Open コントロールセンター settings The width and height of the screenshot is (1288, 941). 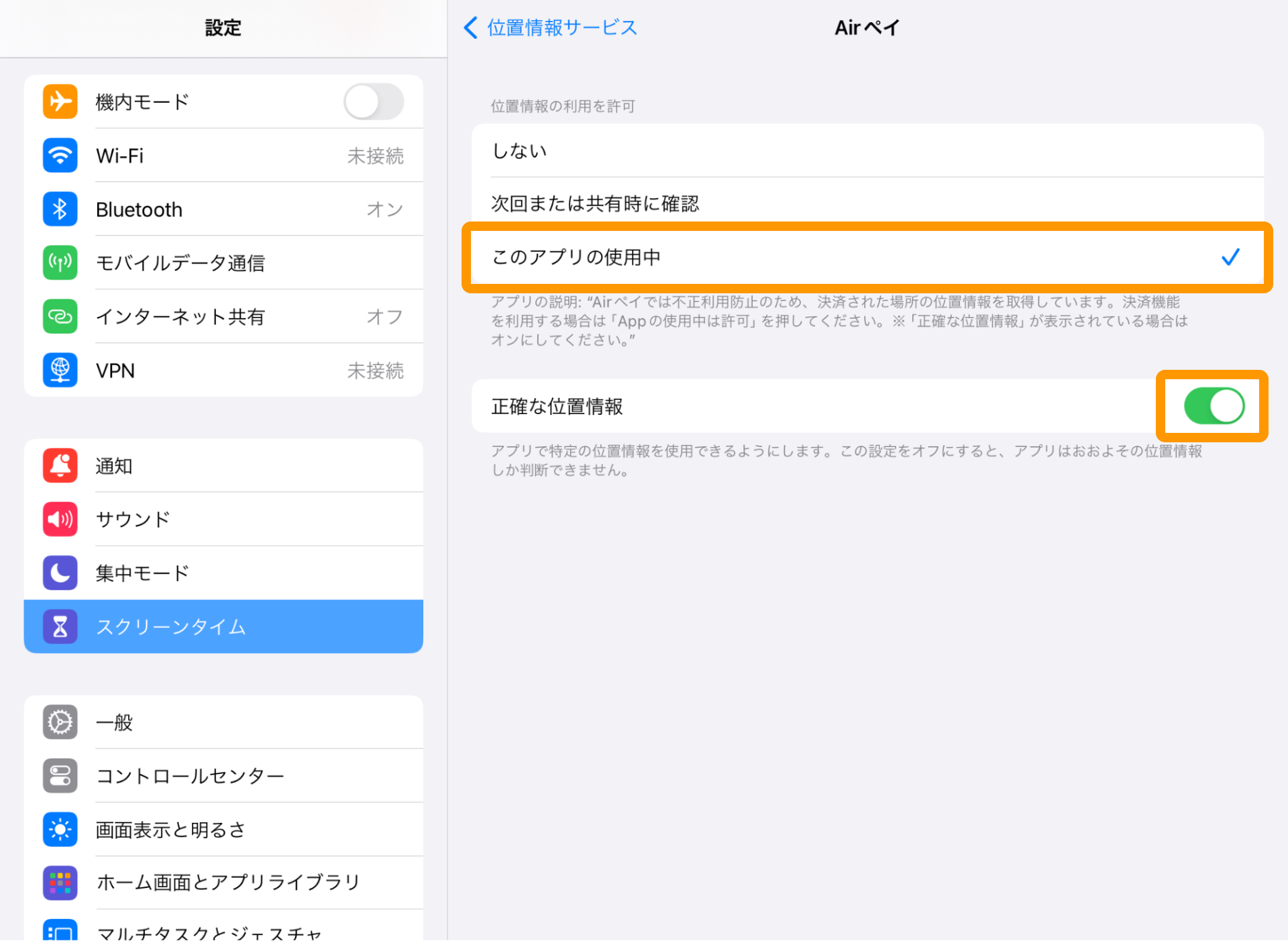(x=223, y=776)
